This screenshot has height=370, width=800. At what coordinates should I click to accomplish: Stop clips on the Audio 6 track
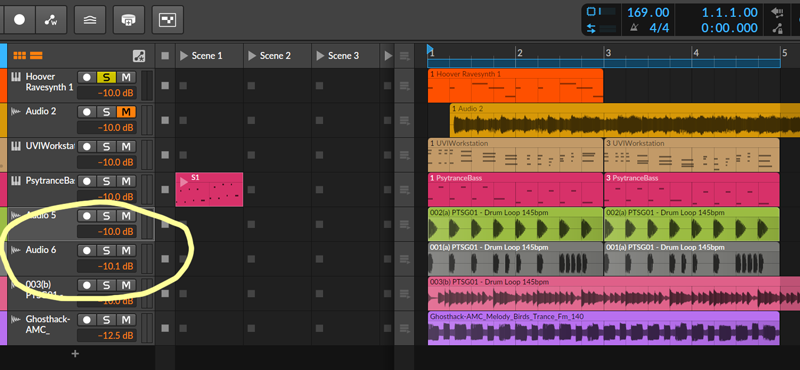pos(165,259)
